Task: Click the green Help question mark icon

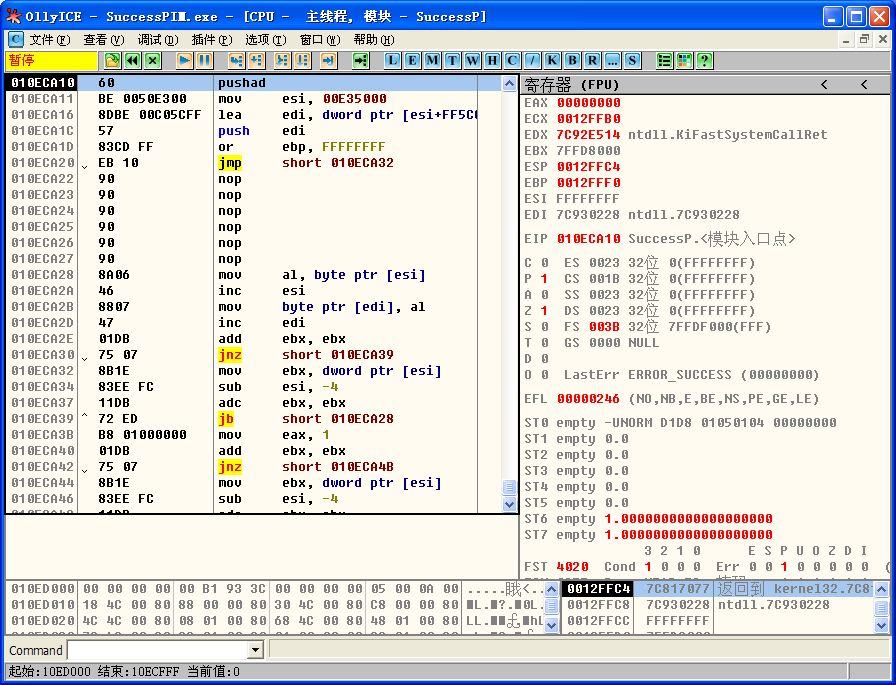Action: (704, 61)
